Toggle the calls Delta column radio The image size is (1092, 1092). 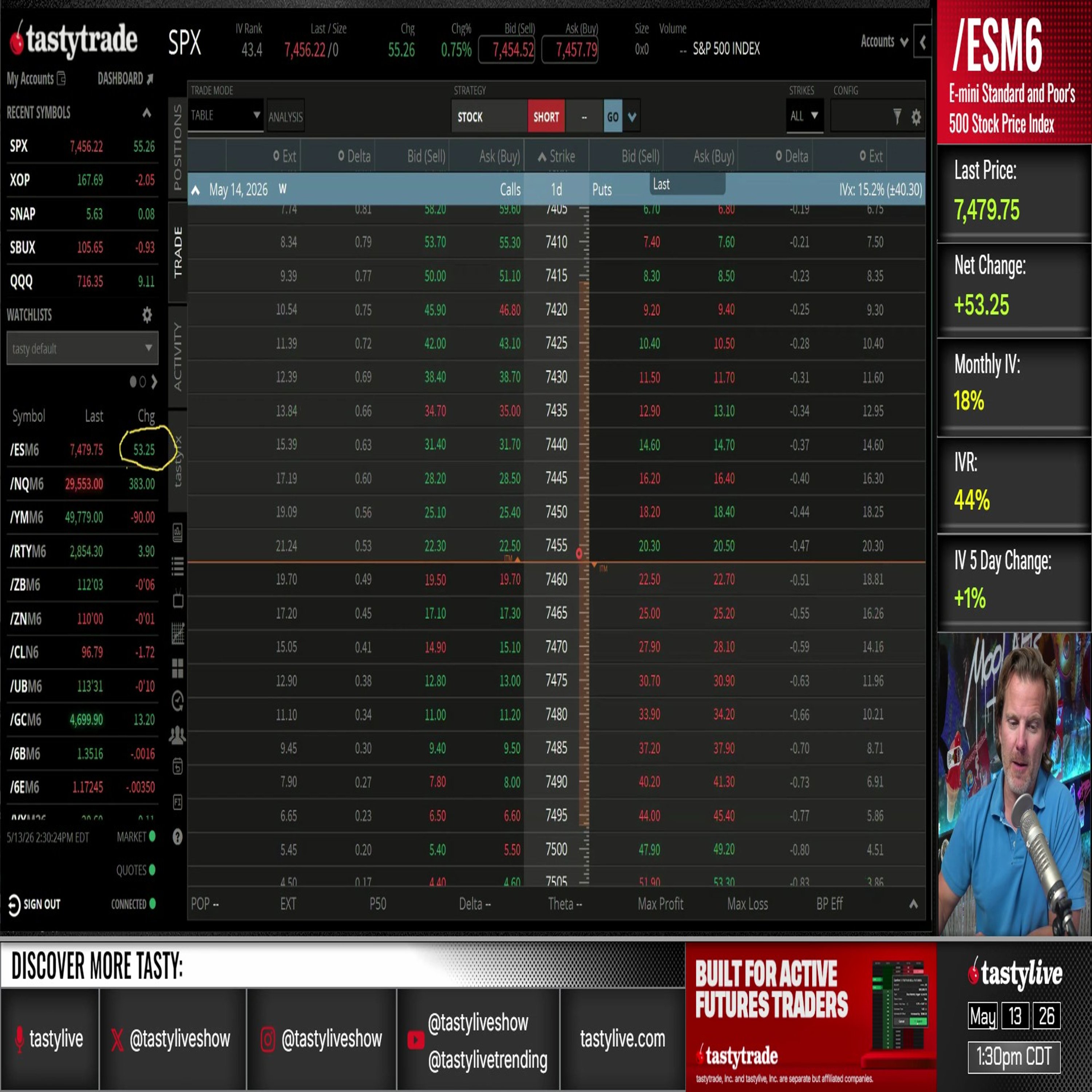point(341,155)
